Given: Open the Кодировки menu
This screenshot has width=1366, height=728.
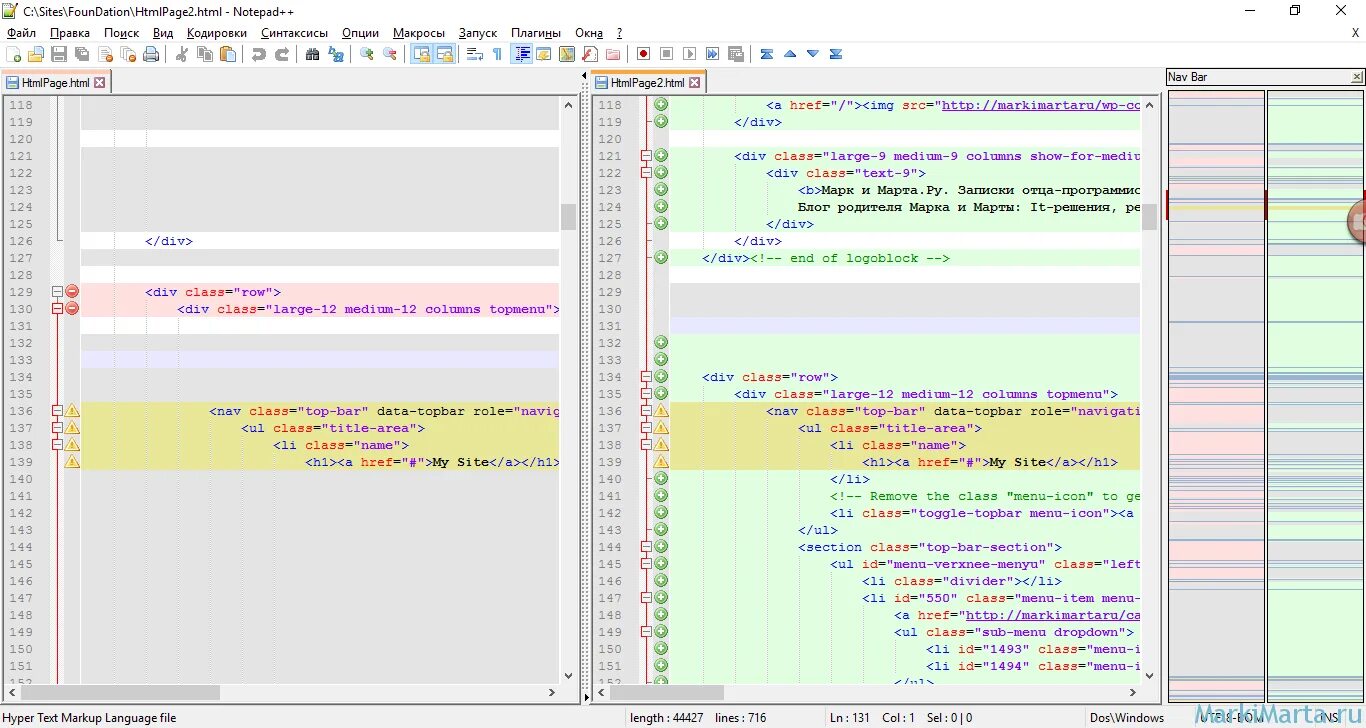Looking at the screenshot, I should point(216,33).
